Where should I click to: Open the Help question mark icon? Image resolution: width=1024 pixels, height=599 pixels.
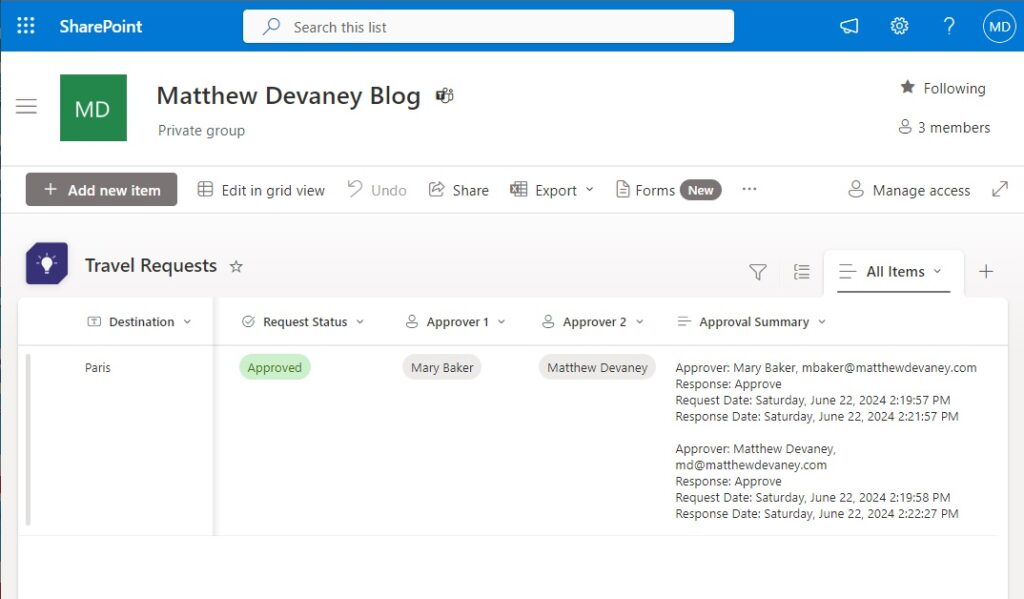[949, 26]
